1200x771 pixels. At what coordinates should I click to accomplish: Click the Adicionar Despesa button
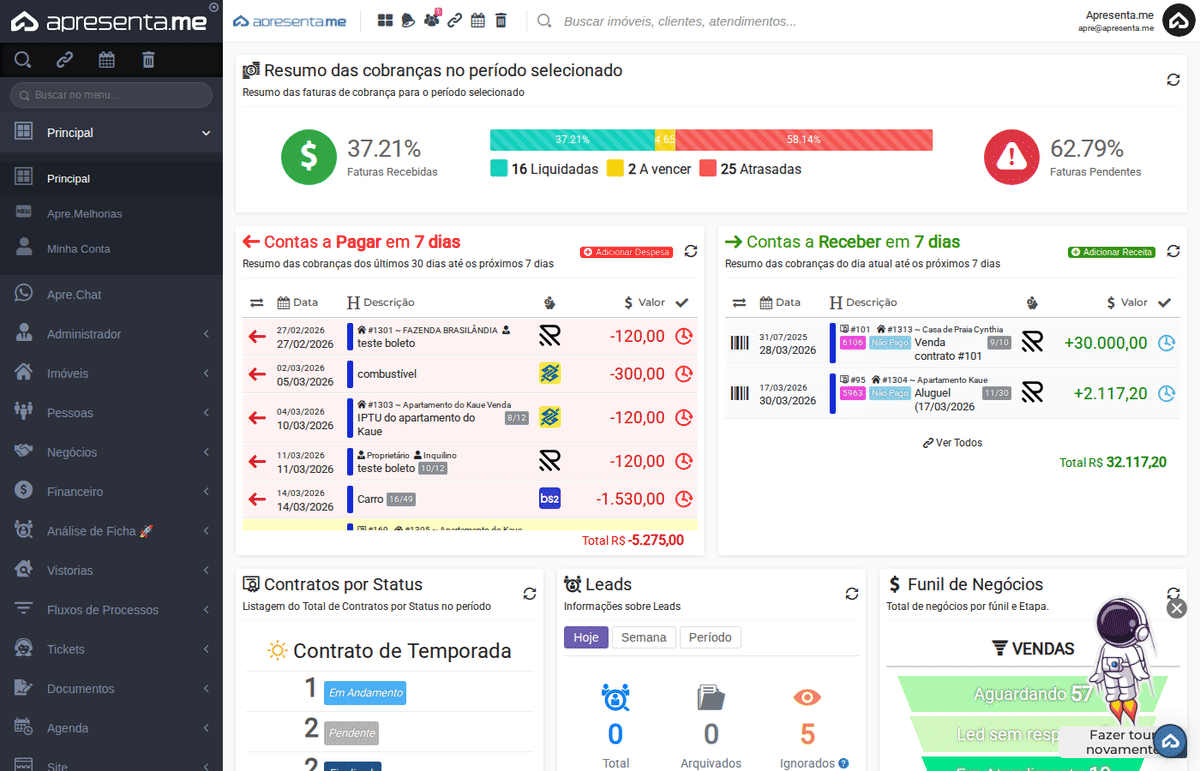click(x=627, y=252)
